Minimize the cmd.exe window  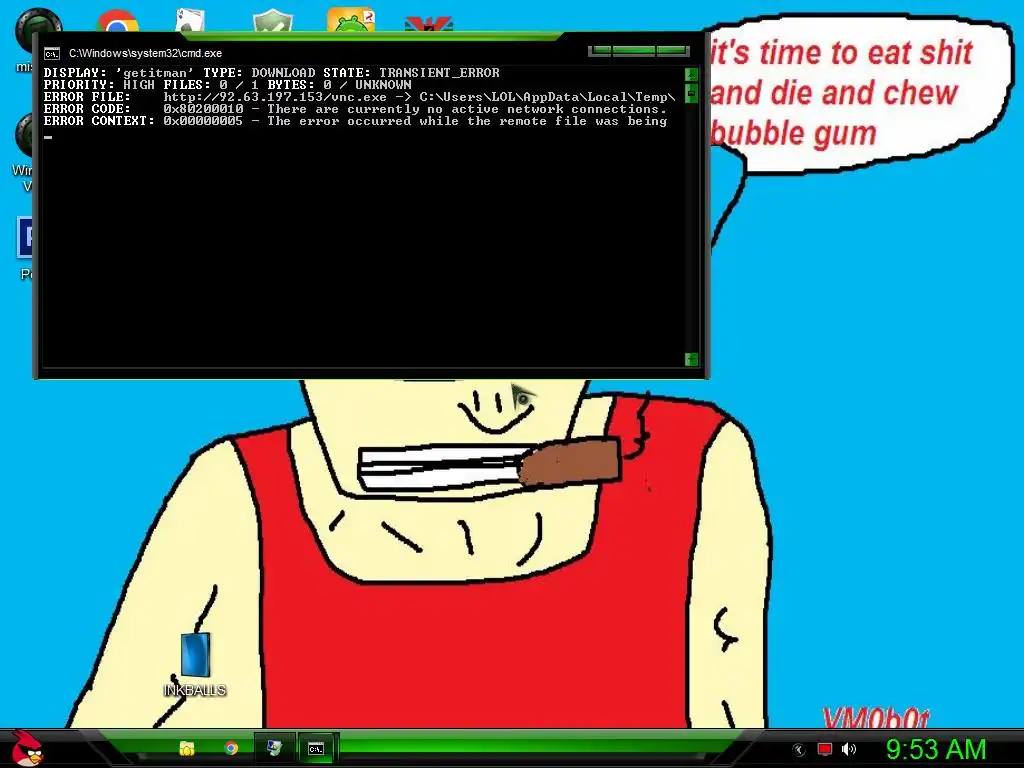tap(600, 50)
